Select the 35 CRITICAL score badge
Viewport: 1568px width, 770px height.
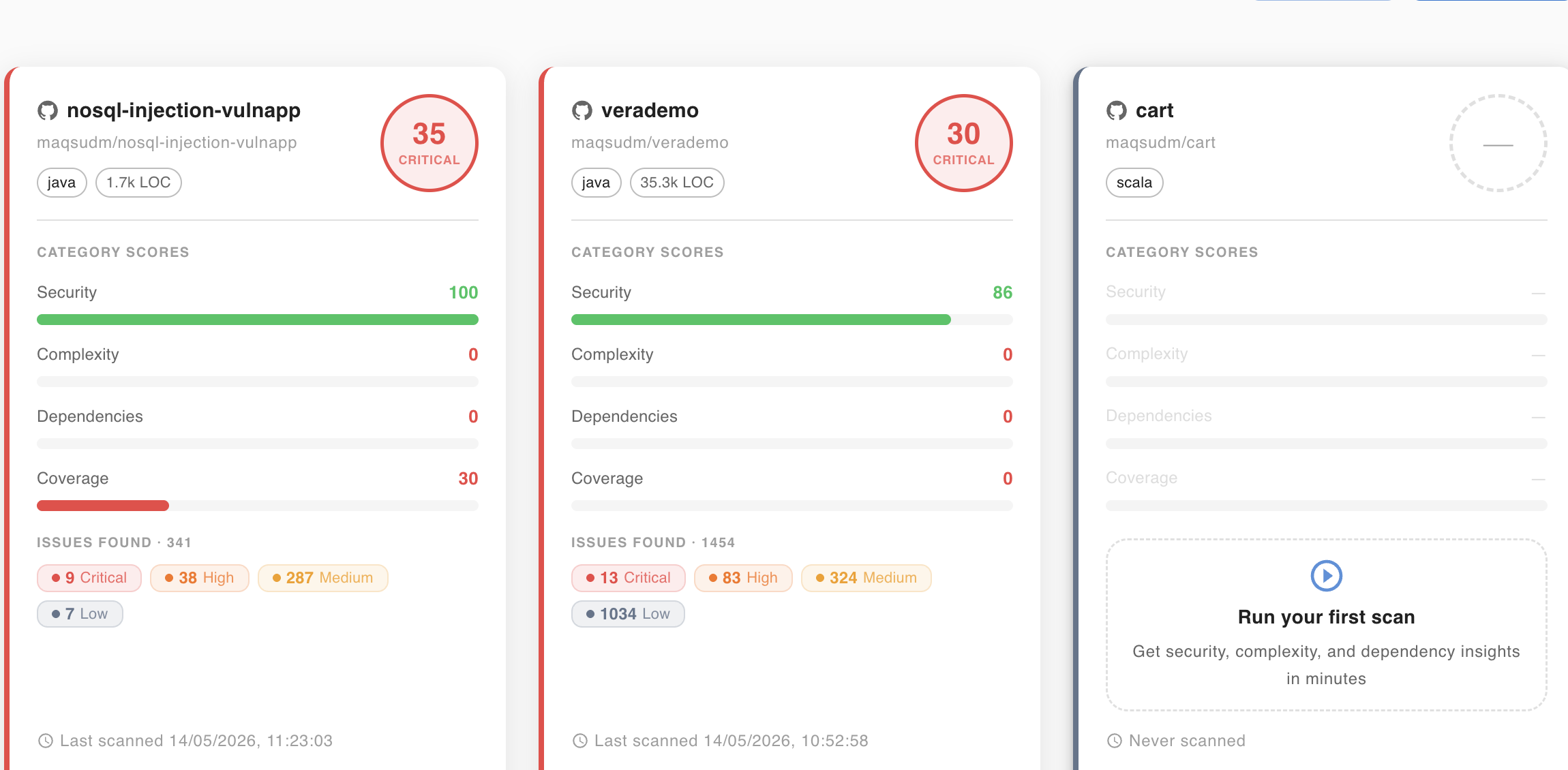click(x=429, y=143)
